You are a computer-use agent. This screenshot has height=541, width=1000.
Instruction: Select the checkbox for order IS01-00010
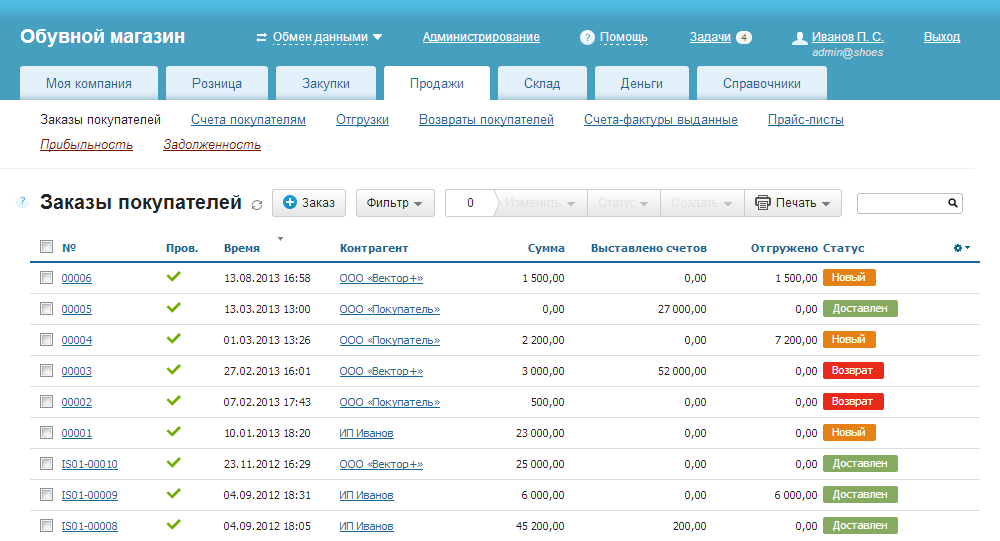coord(46,464)
